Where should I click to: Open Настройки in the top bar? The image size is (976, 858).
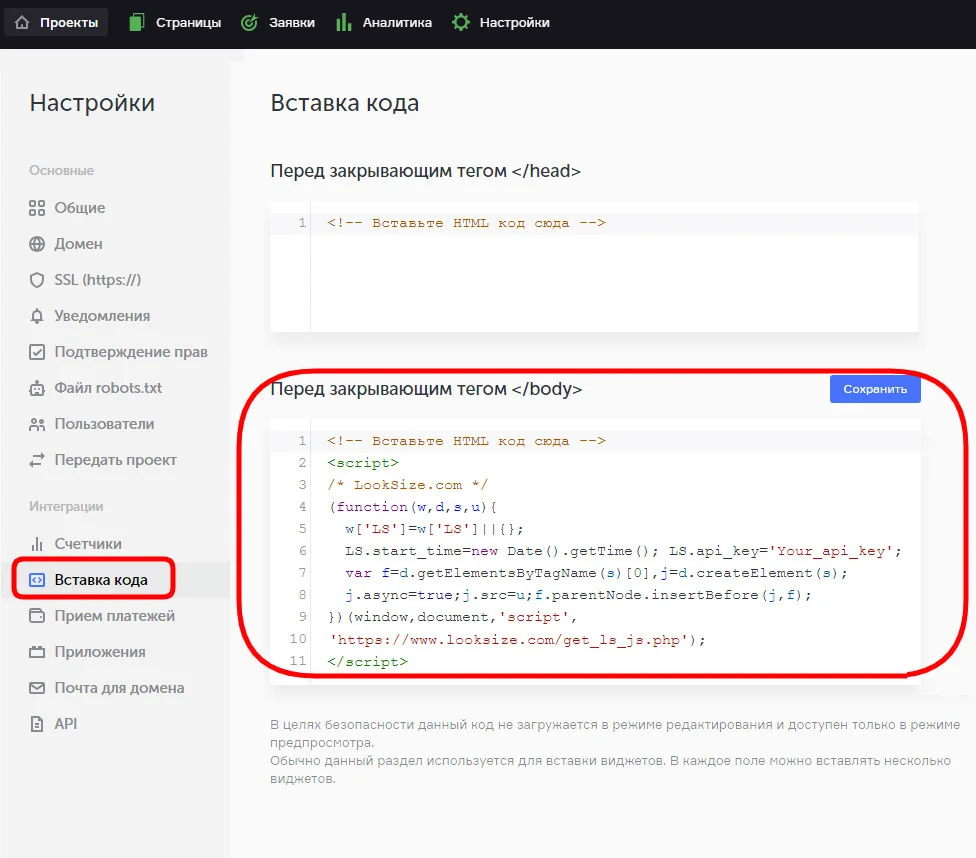coord(501,22)
